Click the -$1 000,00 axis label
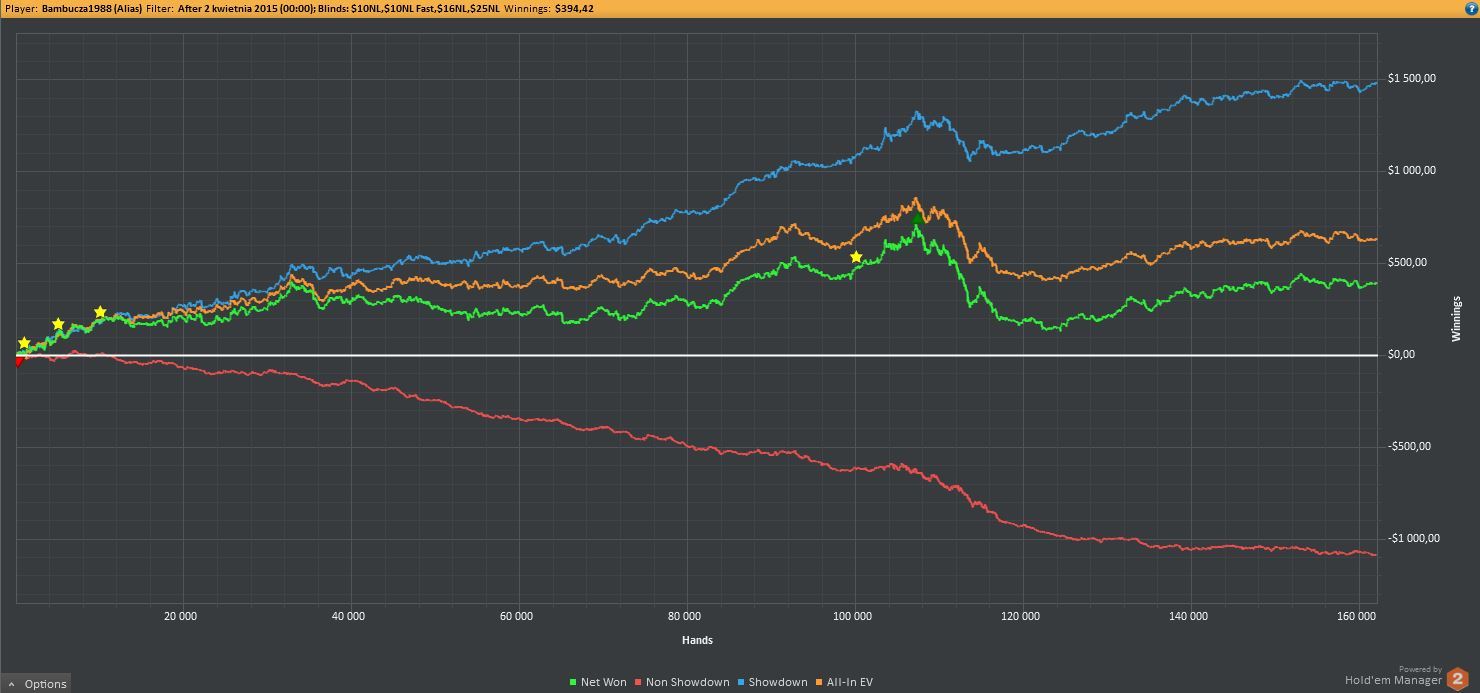 click(x=1414, y=539)
